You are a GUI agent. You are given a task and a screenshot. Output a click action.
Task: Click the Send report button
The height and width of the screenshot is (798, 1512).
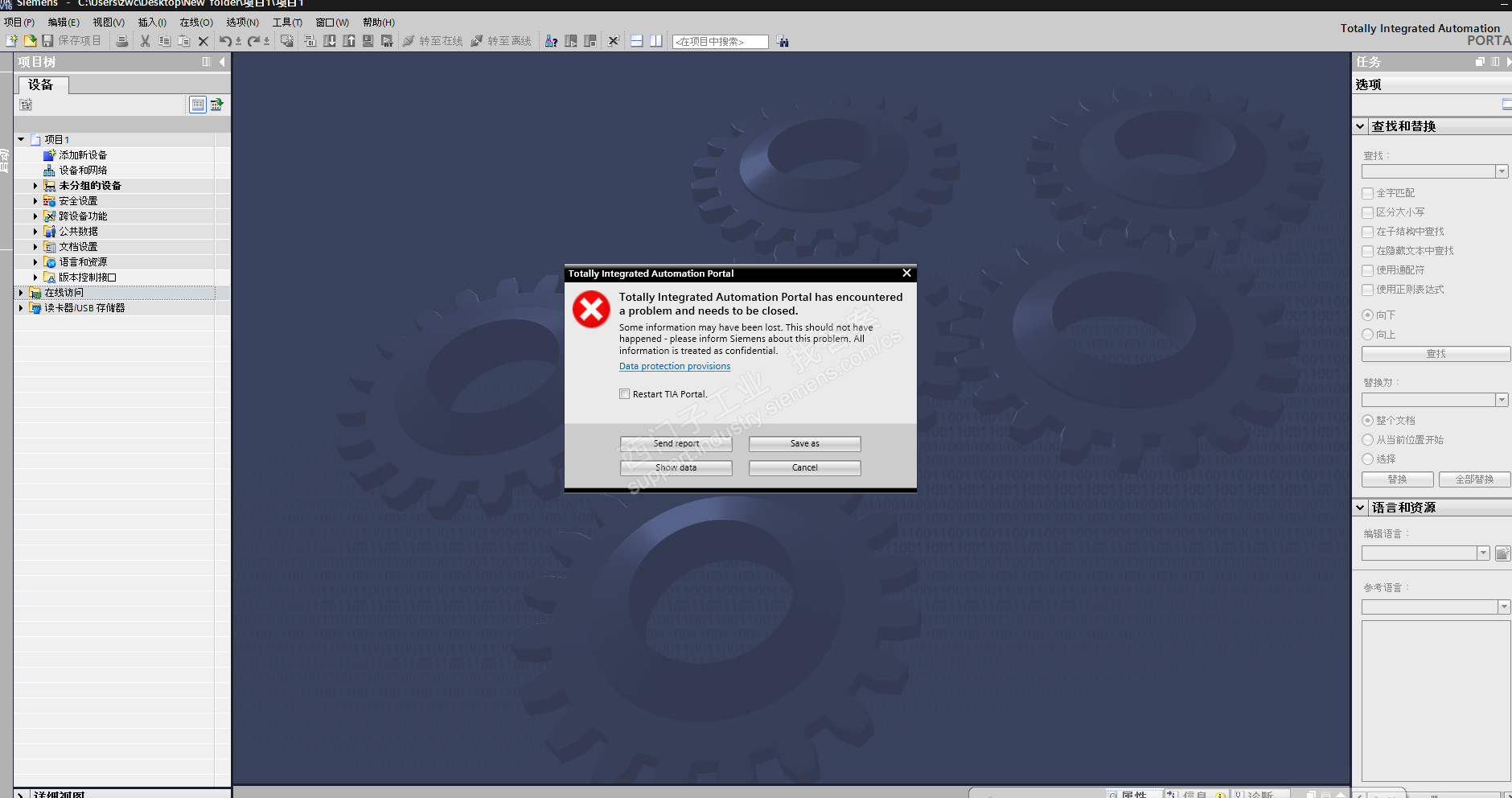[x=676, y=444]
